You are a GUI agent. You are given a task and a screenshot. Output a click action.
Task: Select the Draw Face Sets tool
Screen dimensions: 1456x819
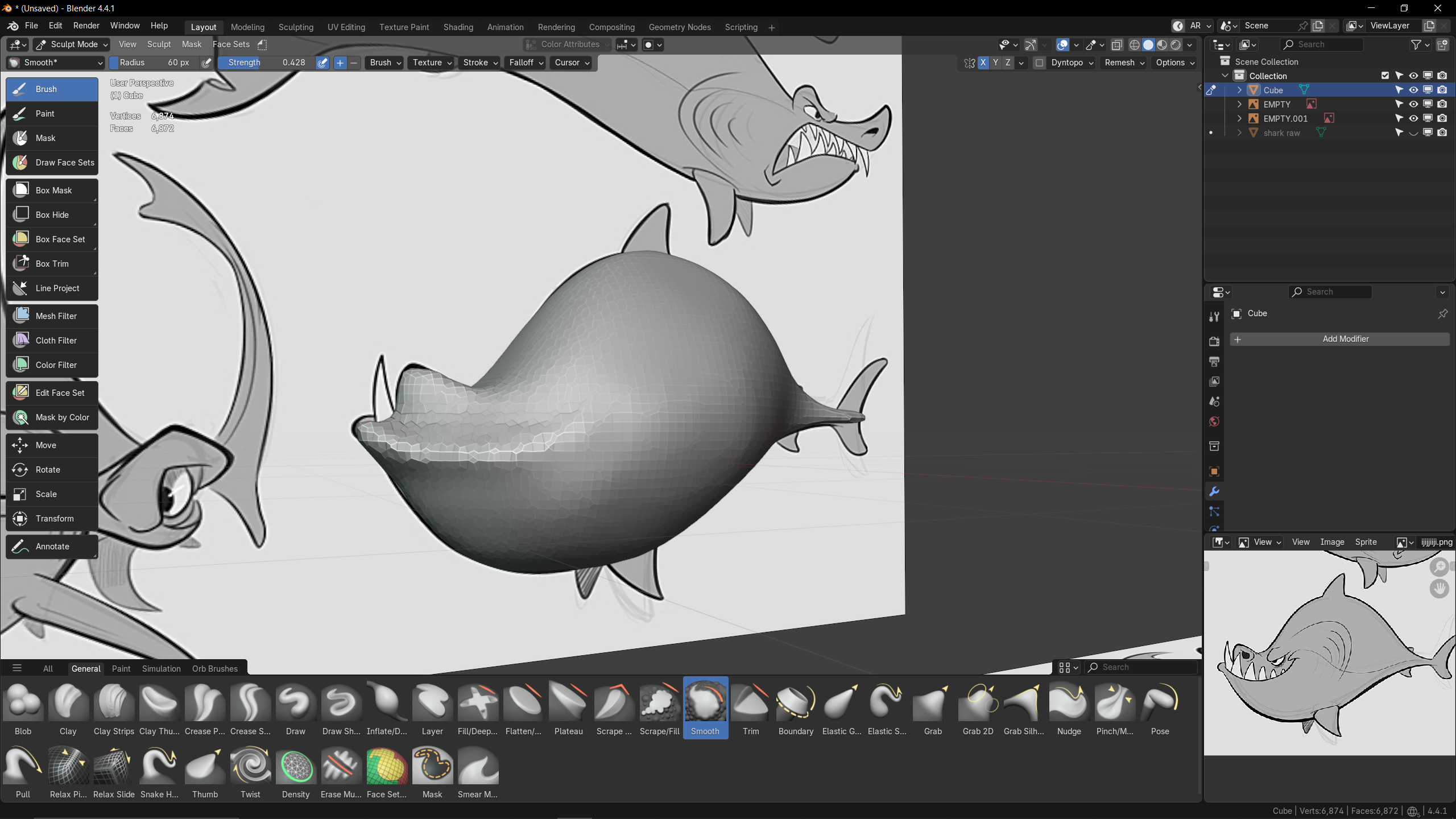coord(52,163)
